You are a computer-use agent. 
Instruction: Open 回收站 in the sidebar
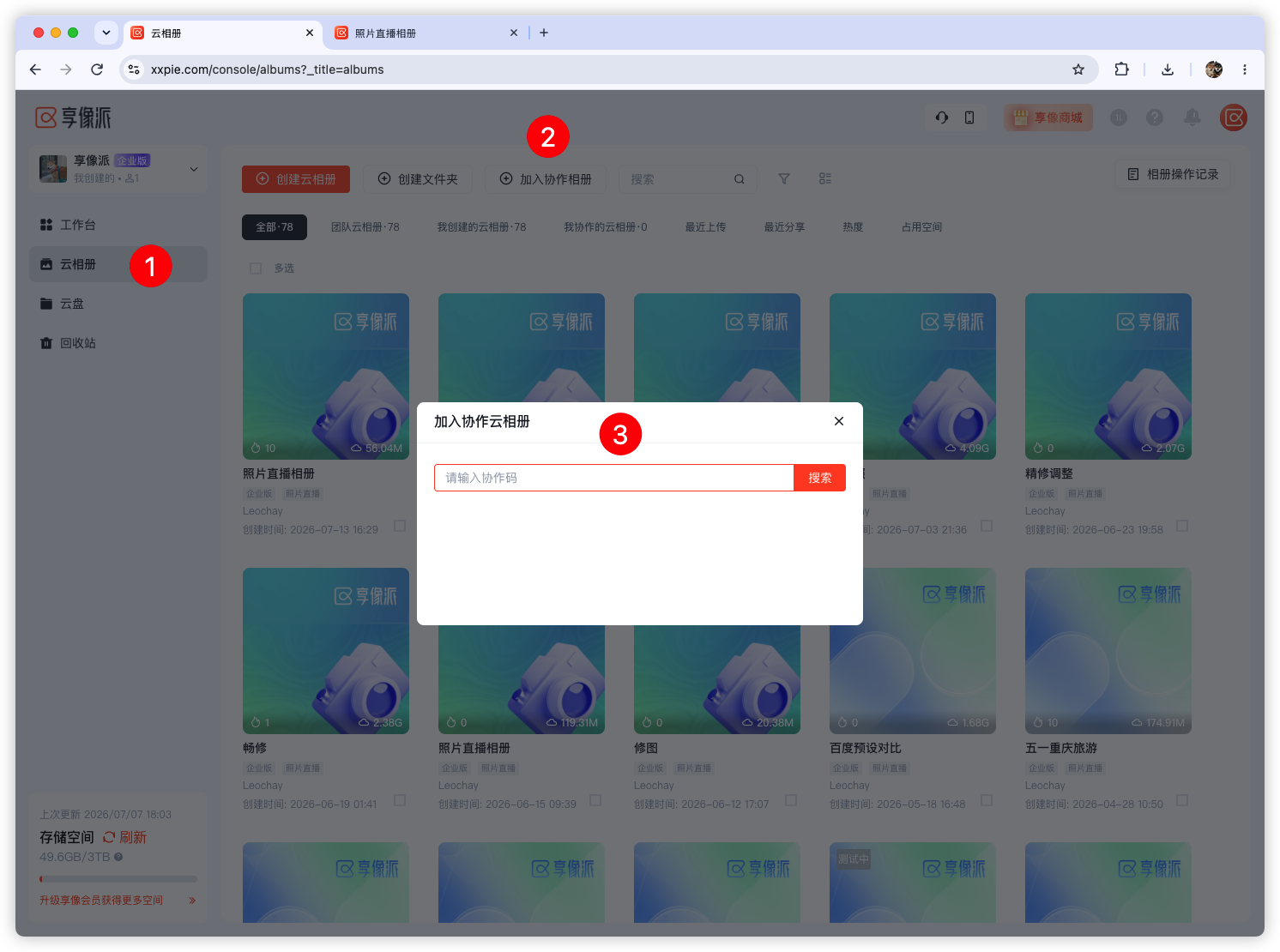[118, 343]
